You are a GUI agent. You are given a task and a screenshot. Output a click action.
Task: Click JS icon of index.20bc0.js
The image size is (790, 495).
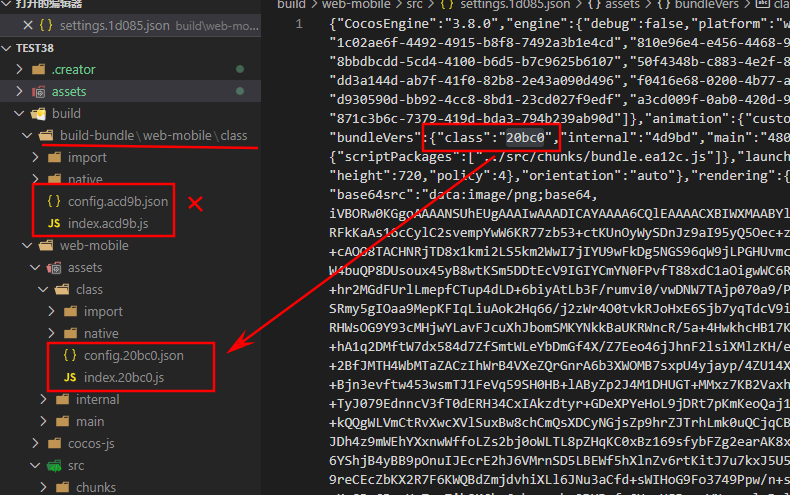[70, 378]
